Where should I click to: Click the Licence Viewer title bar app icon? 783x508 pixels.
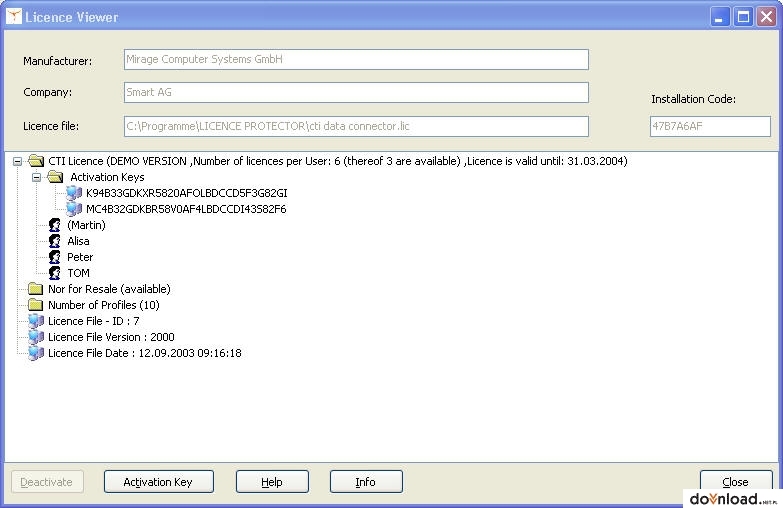tap(13, 16)
